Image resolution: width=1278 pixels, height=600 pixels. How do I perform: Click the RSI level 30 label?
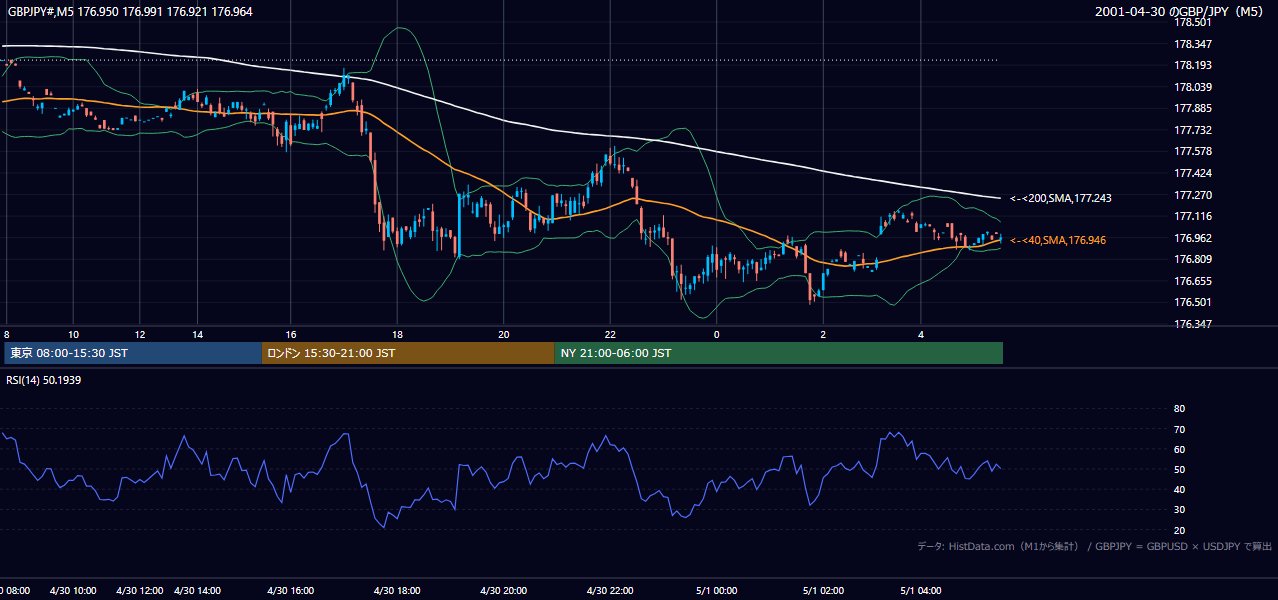click(1179, 509)
